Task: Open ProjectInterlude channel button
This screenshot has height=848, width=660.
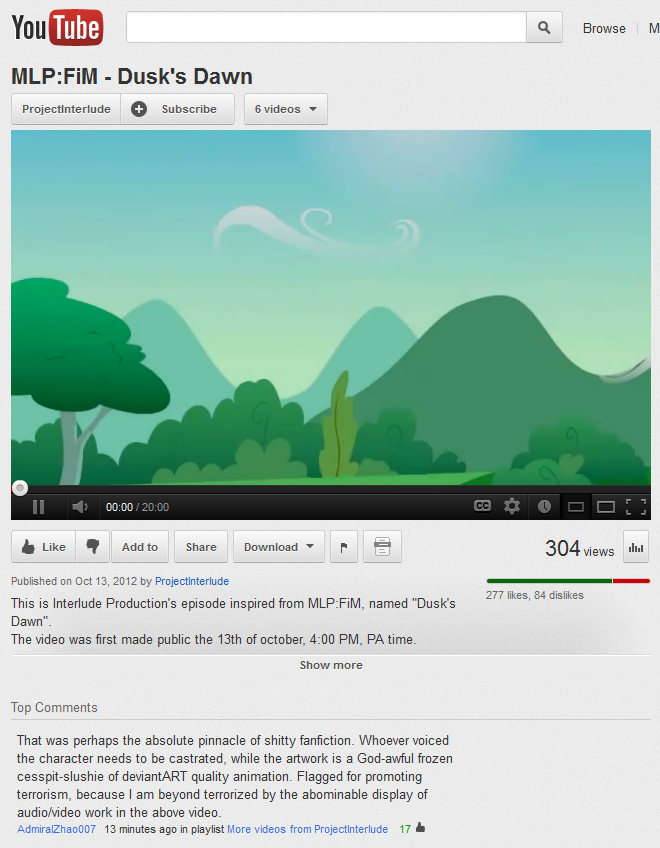Action: 66,109
